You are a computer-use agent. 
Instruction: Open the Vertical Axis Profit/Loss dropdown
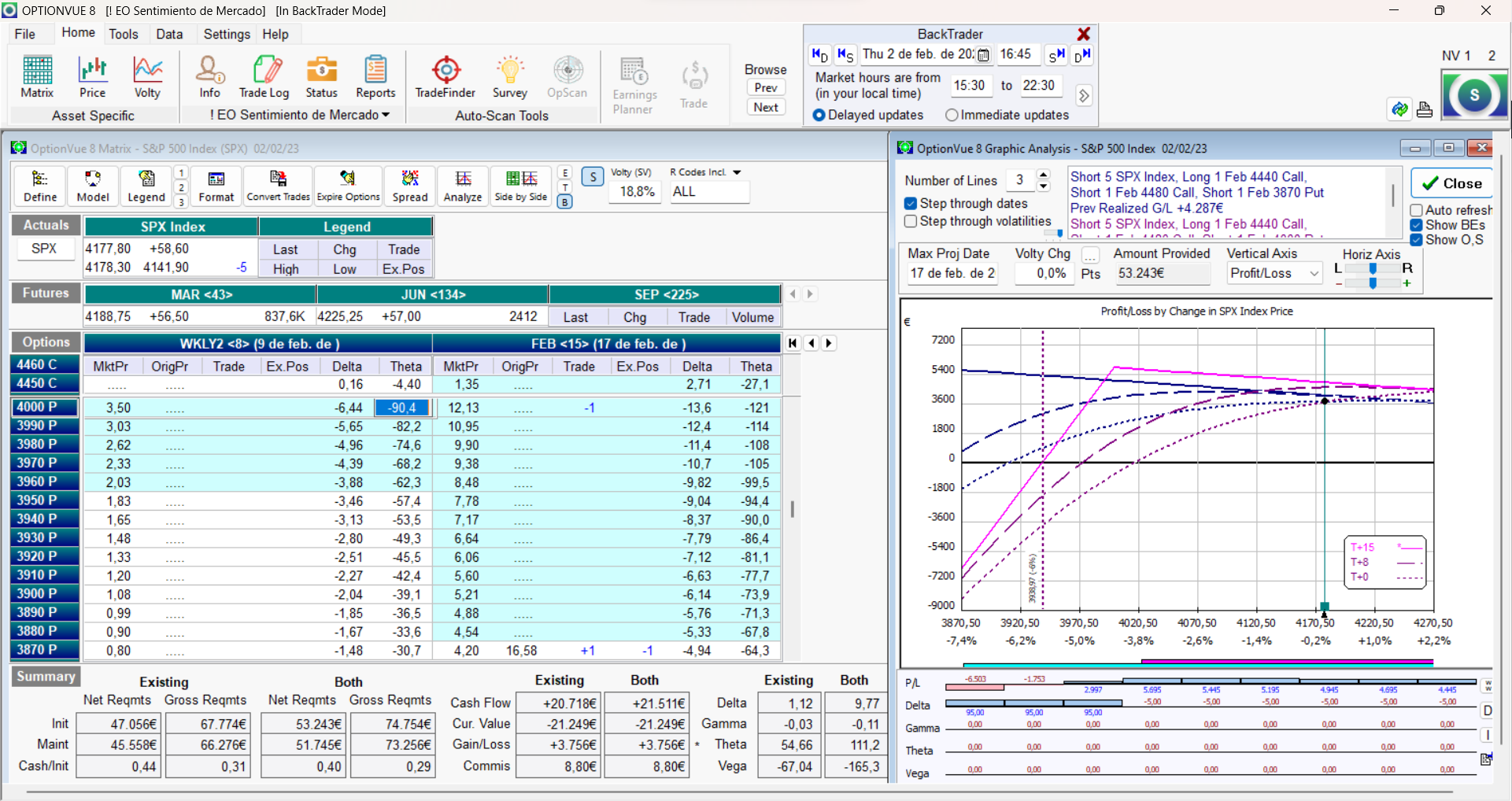(1314, 273)
